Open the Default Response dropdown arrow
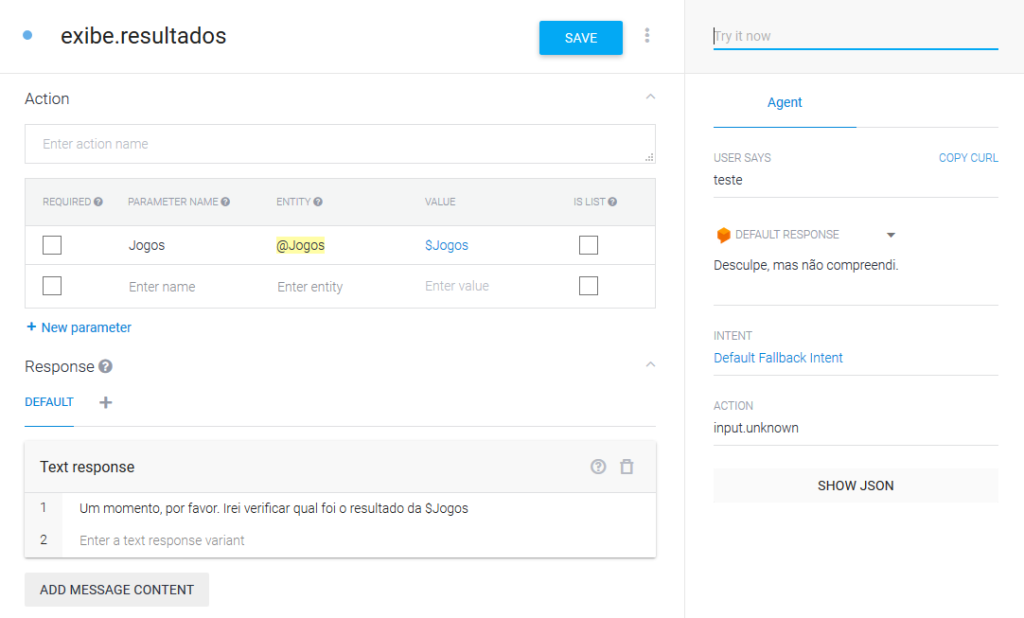 coord(891,235)
